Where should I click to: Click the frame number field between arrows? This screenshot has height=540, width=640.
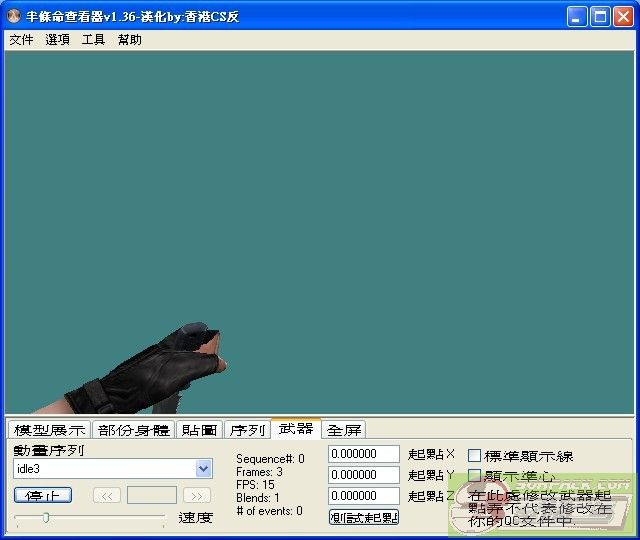click(x=152, y=496)
